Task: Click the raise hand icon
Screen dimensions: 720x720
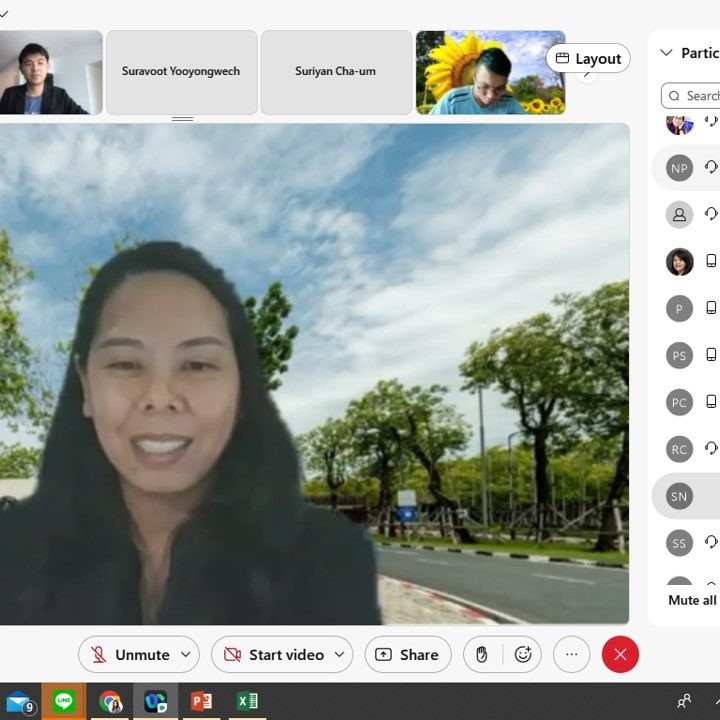Action: [x=482, y=654]
